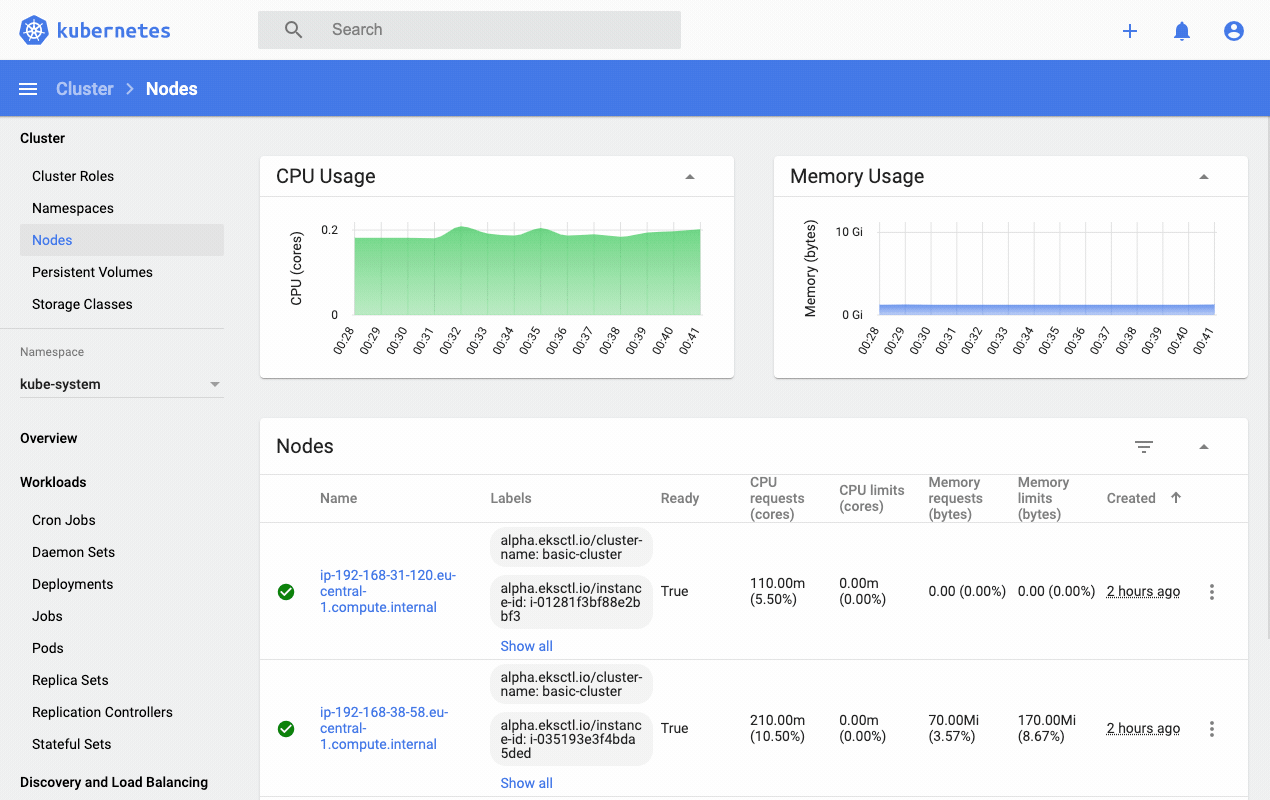
Task: Open the user profile icon
Action: [1233, 30]
